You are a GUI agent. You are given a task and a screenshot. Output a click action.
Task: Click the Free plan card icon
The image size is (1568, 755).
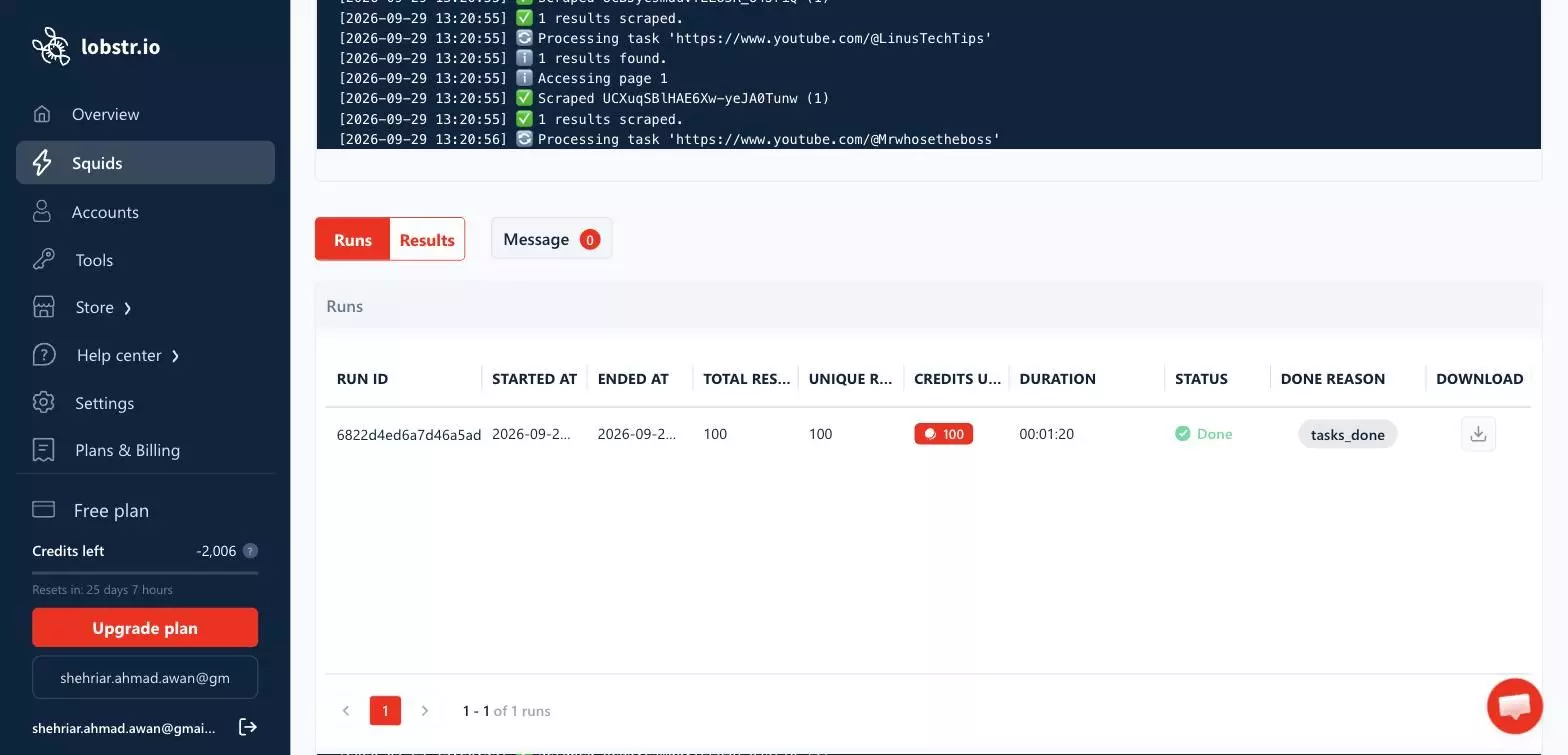tap(44, 510)
